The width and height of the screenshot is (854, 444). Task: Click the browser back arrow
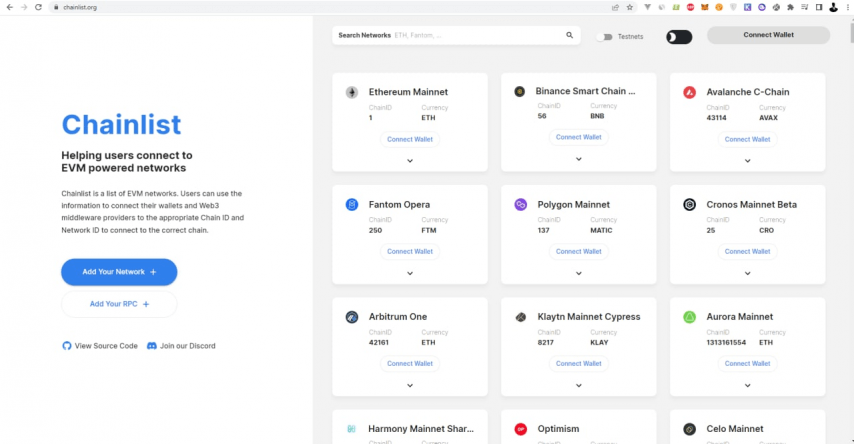(x=9, y=7)
